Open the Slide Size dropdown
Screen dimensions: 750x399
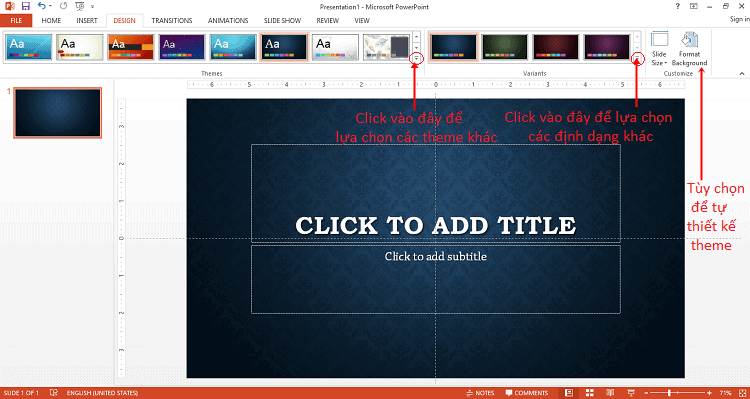(659, 49)
